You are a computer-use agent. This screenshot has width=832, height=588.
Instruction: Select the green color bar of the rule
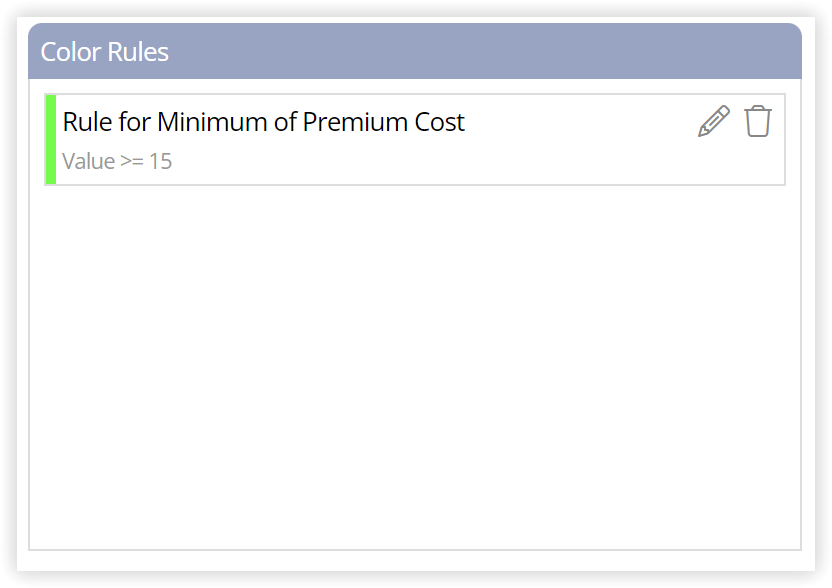pos(51,140)
